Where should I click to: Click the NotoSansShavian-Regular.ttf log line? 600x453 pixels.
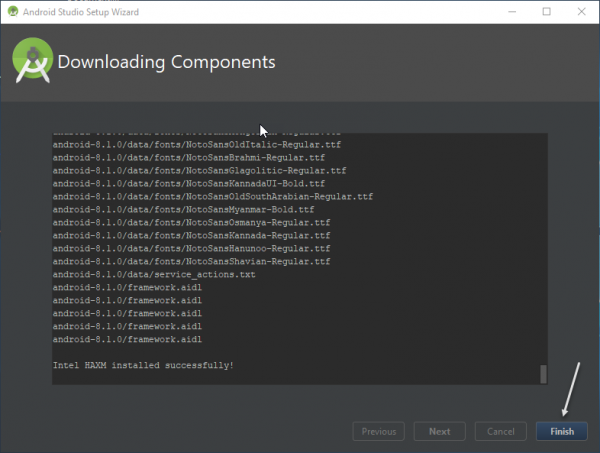click(191, 262)
